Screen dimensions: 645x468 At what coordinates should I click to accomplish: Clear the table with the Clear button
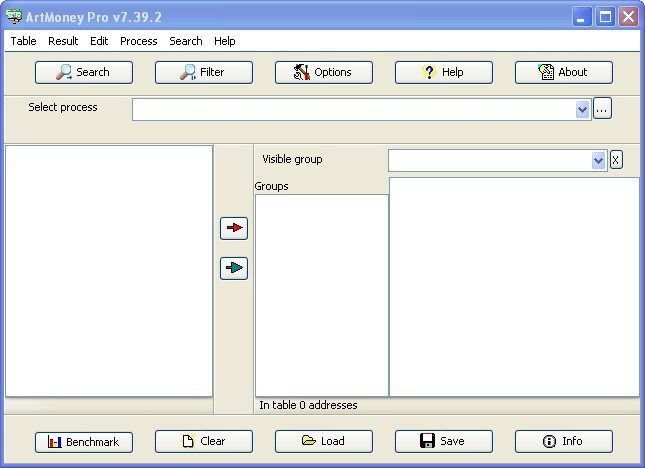pyautogui.click(x=204, y=441)
